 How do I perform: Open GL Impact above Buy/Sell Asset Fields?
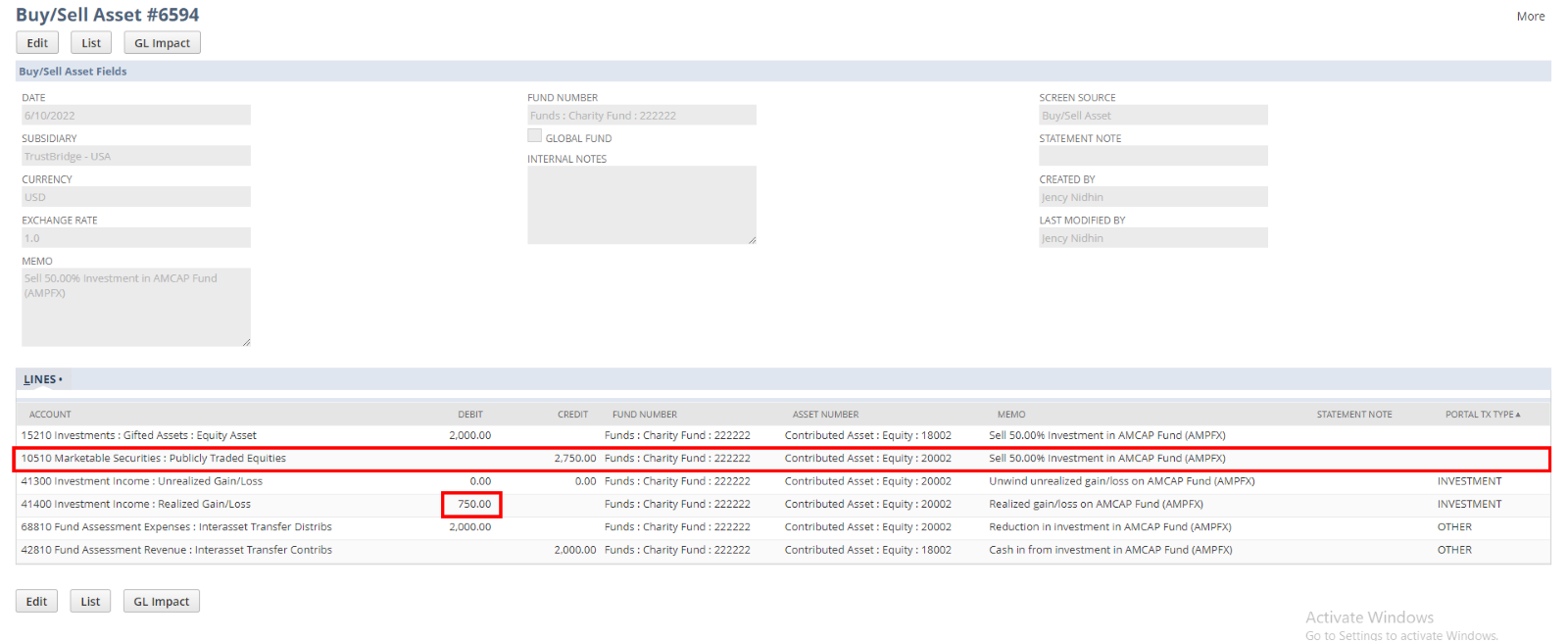coord(162,43)
